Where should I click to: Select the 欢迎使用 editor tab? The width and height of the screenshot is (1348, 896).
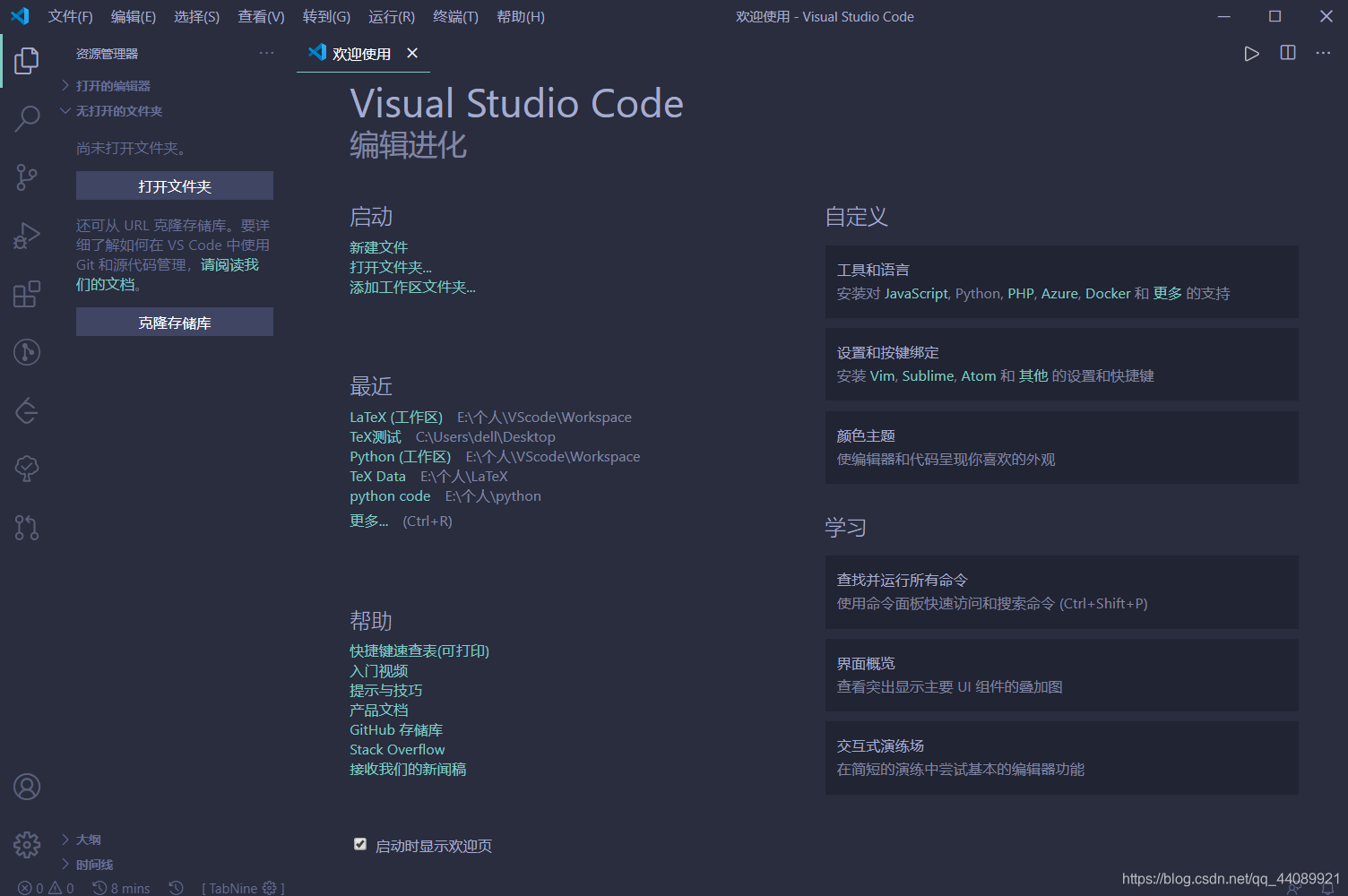coord(361,54)
